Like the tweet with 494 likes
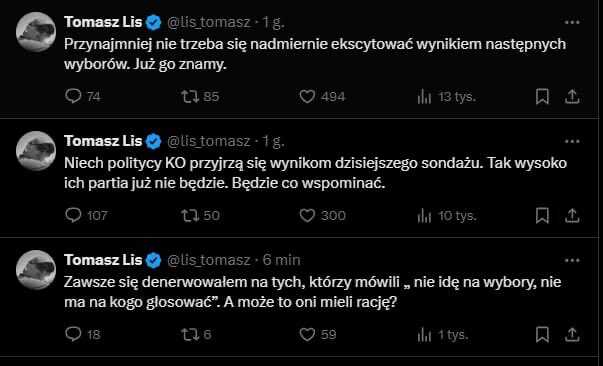Viewport: 603px width, 366px height. pos(307,96)
